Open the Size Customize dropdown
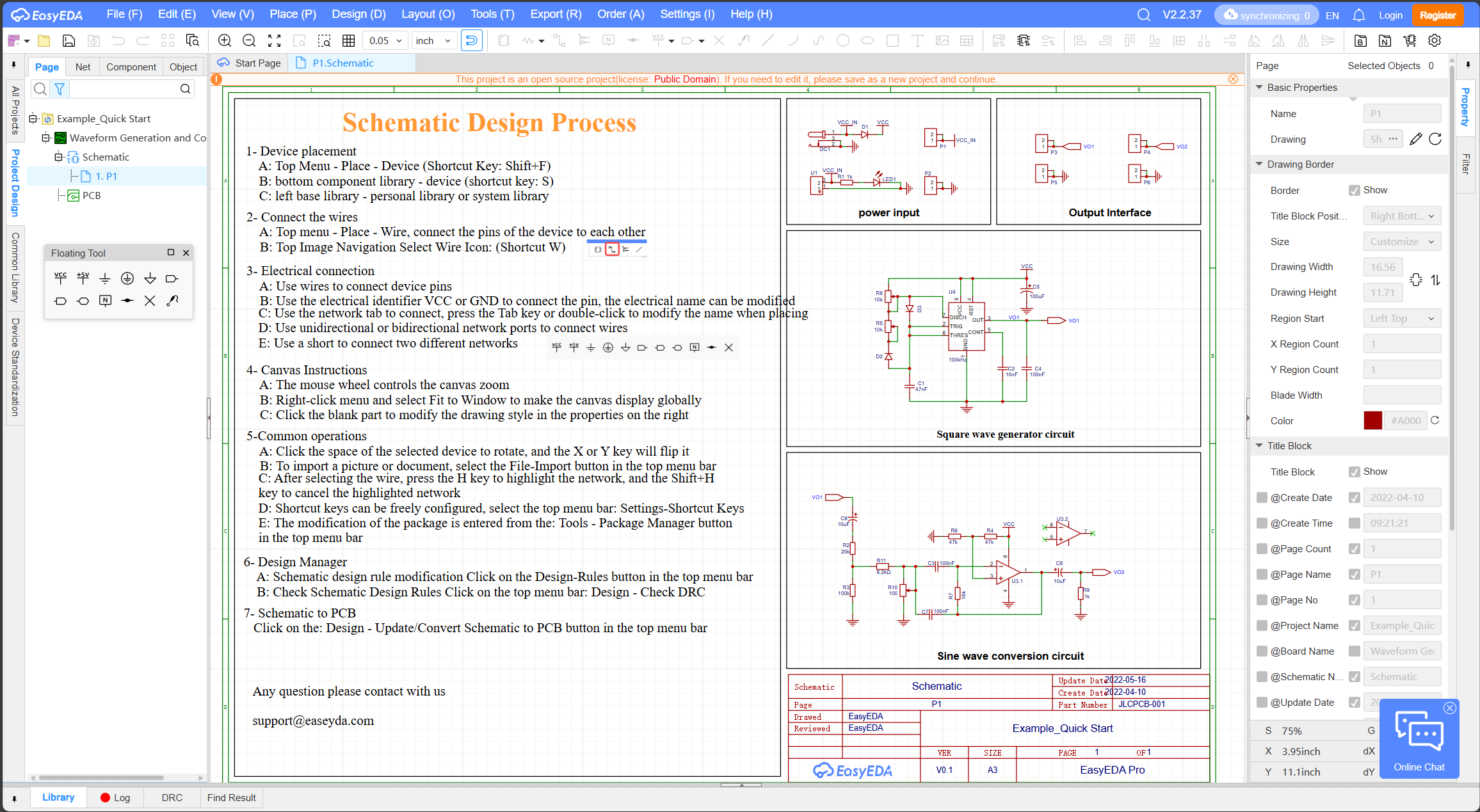The image size is (1480, 812). pos(1402,241)
